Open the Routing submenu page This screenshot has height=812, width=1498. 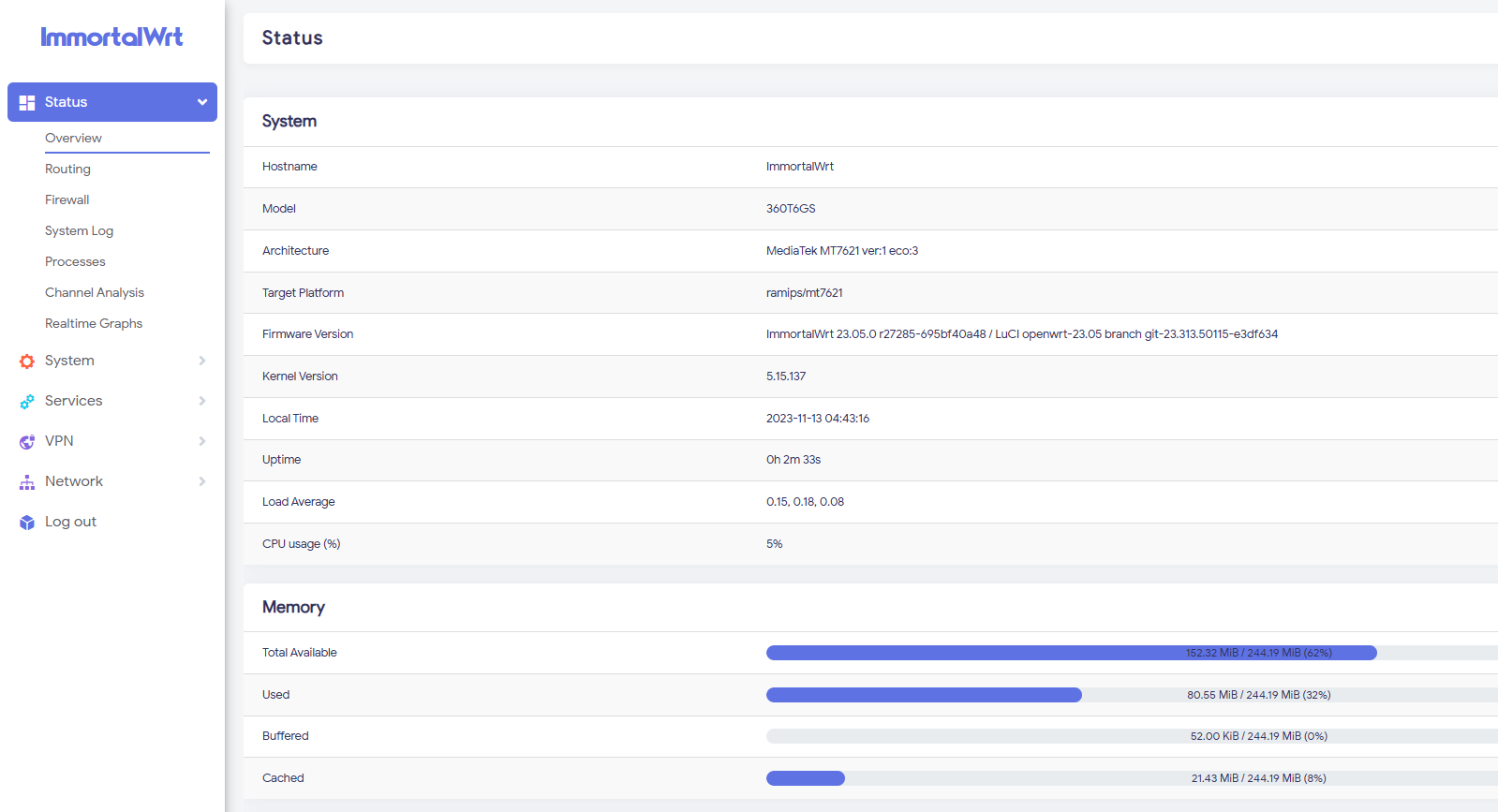[x=67, y=169]
